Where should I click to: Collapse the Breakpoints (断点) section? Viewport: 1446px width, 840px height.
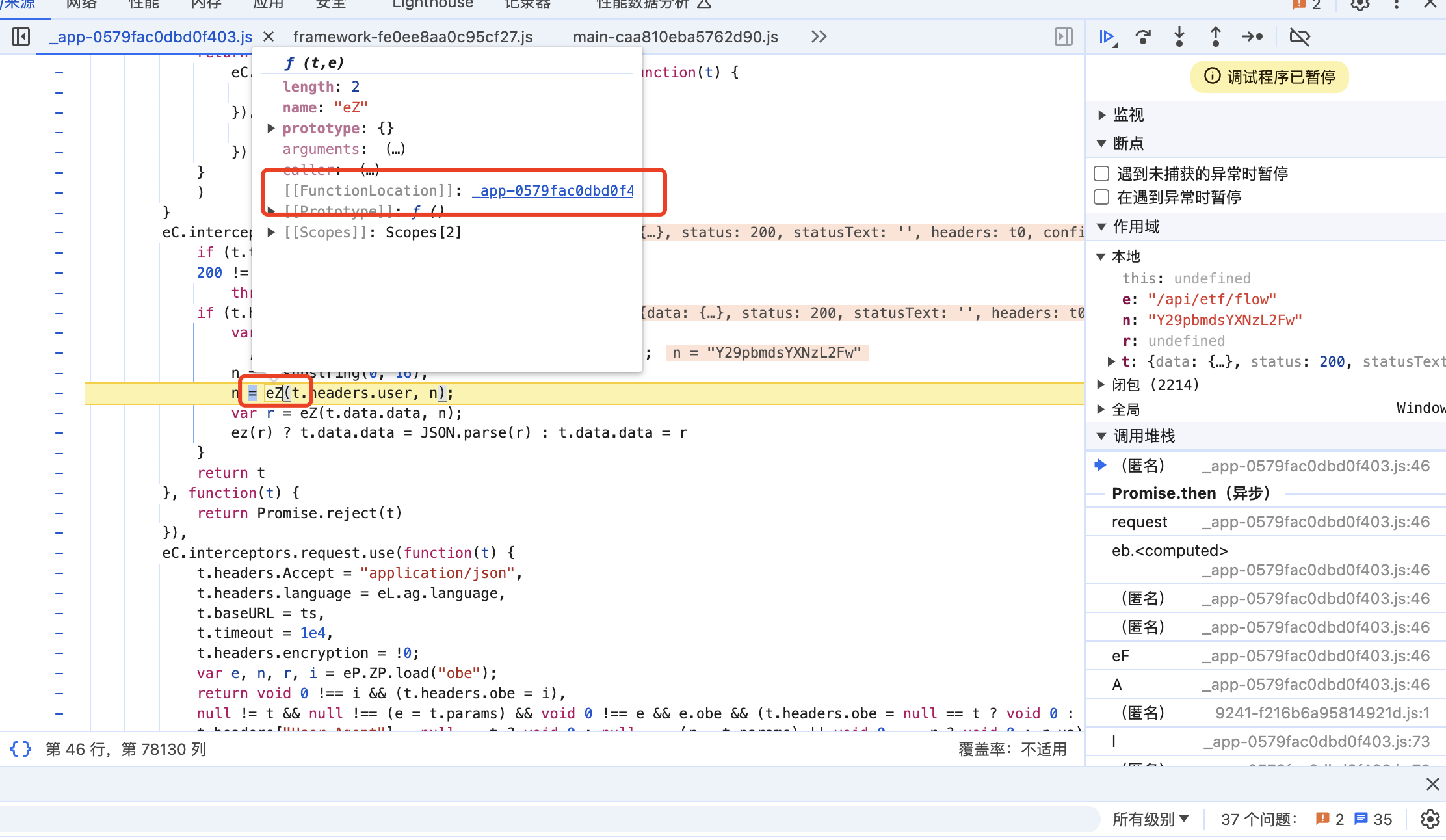[x=1101, y=144]
